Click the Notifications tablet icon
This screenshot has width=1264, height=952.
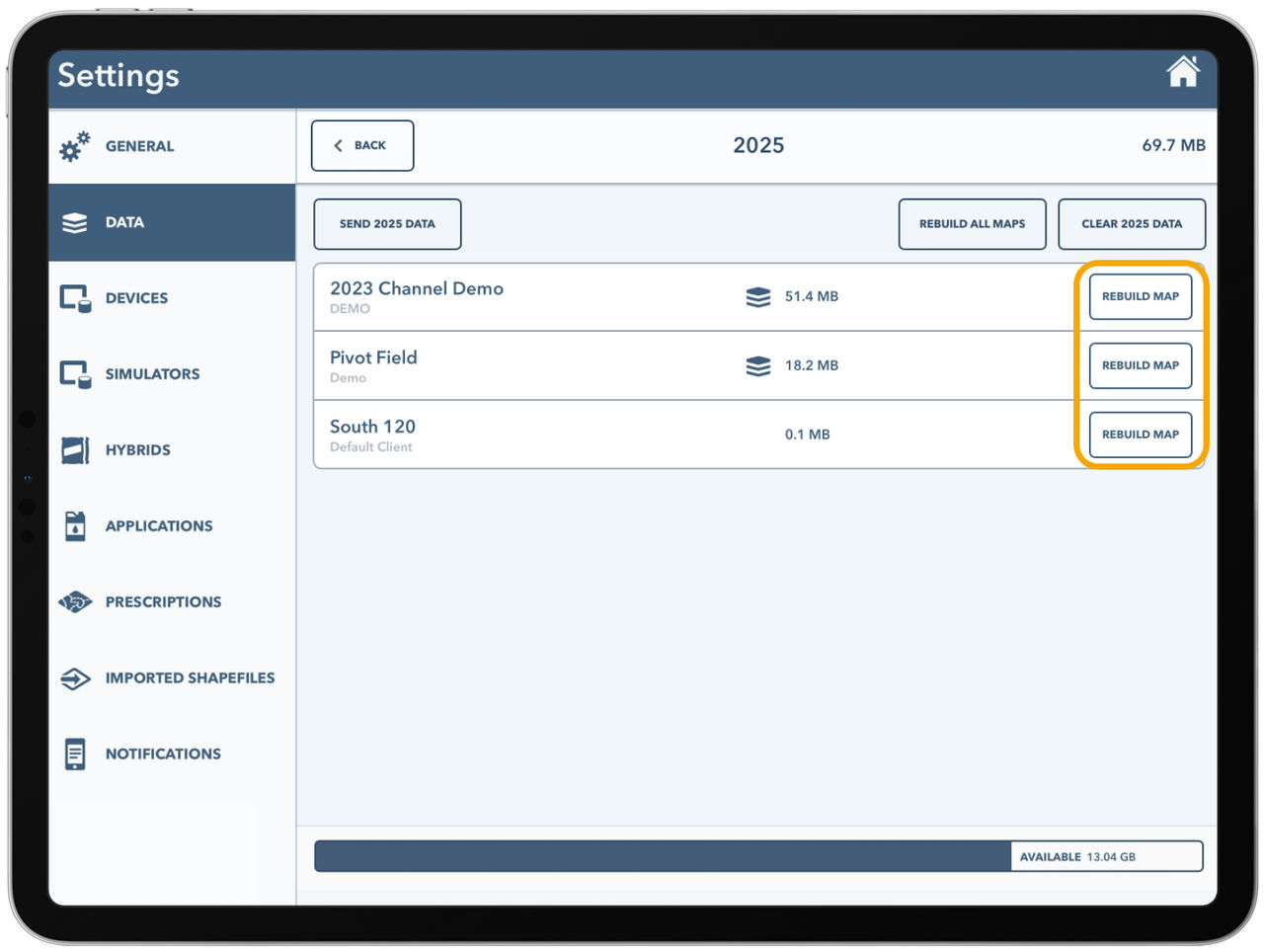75,754
